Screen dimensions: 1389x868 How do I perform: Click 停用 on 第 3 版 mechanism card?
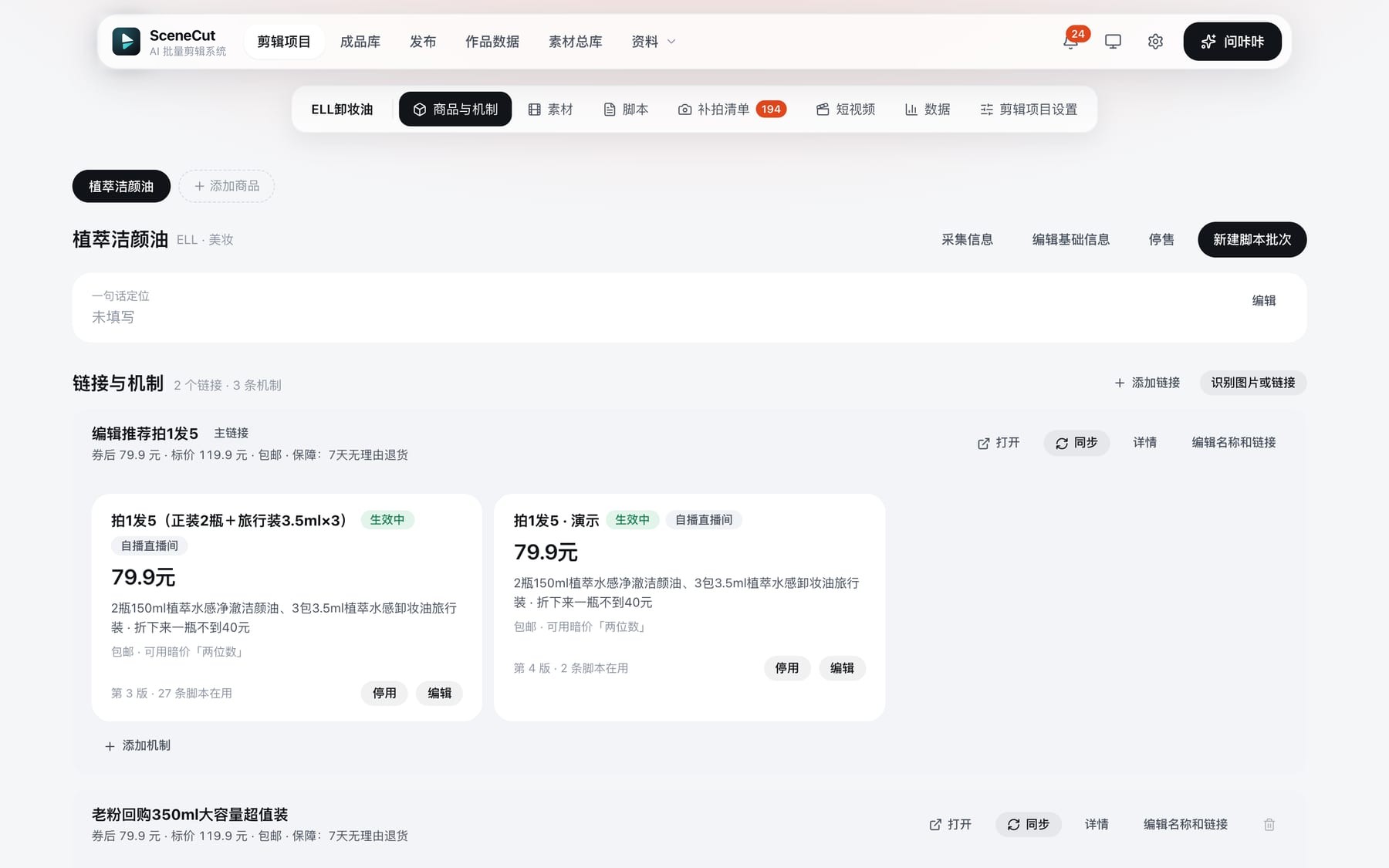(x=384, y=694)
